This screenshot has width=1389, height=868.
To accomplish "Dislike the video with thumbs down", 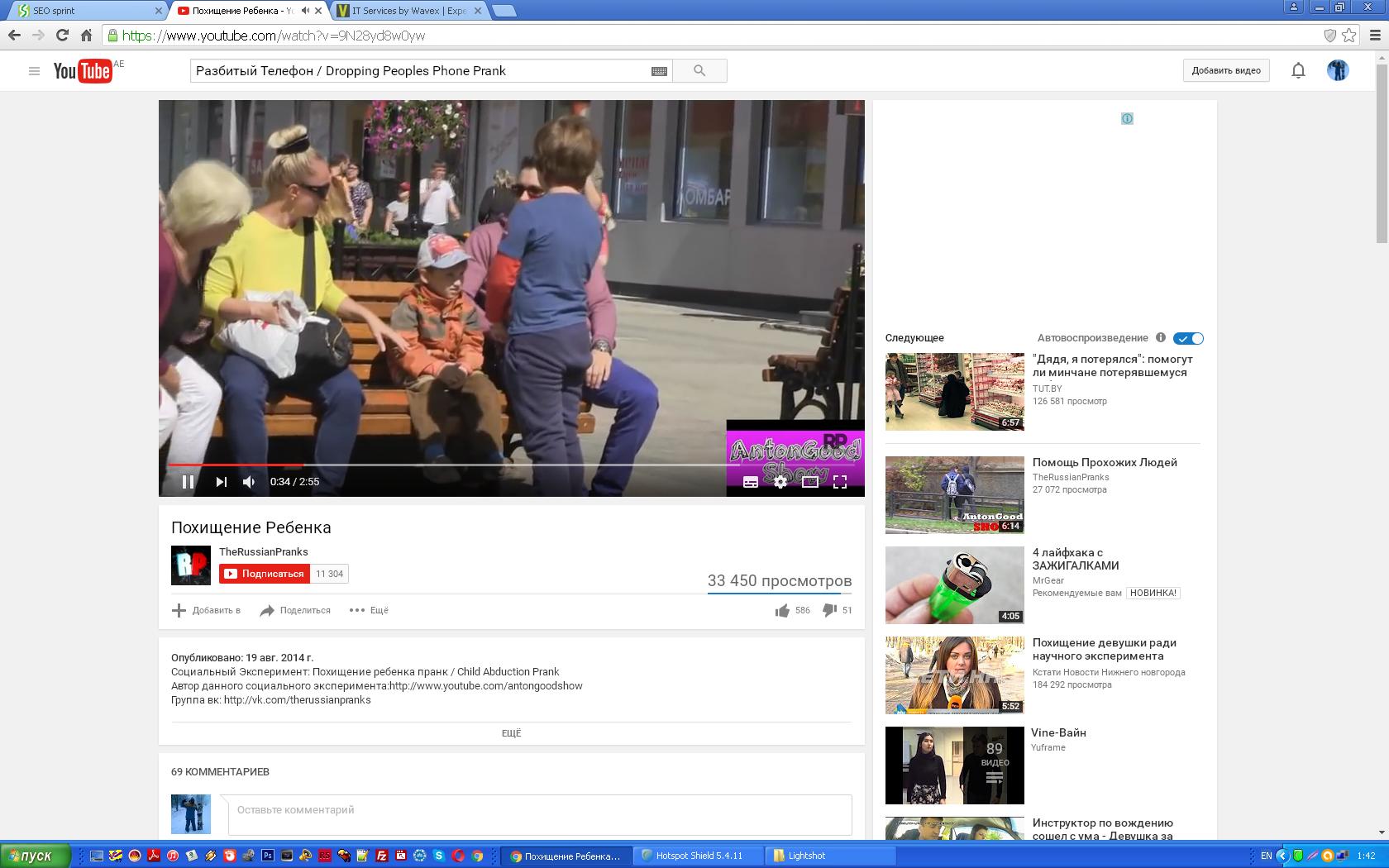I will coord(830,611).
